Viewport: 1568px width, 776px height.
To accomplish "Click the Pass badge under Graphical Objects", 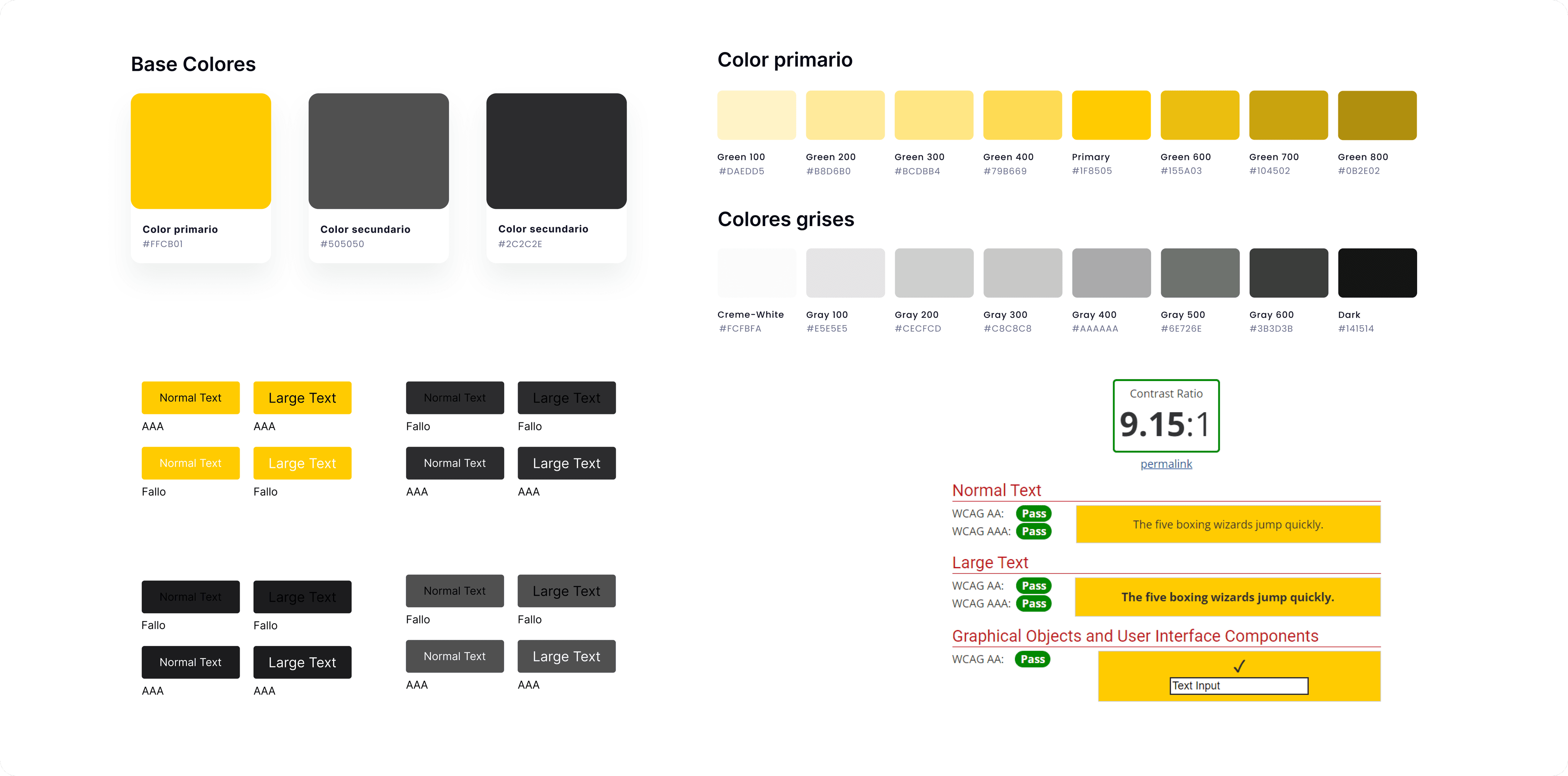I will (1032, 659).
